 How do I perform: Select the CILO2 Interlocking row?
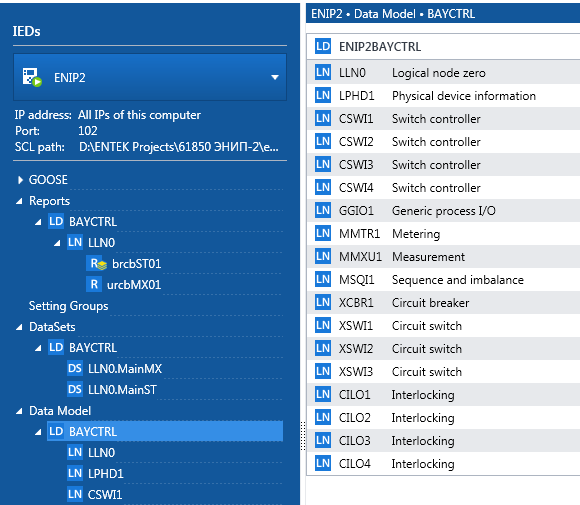(x=443, y=417)
